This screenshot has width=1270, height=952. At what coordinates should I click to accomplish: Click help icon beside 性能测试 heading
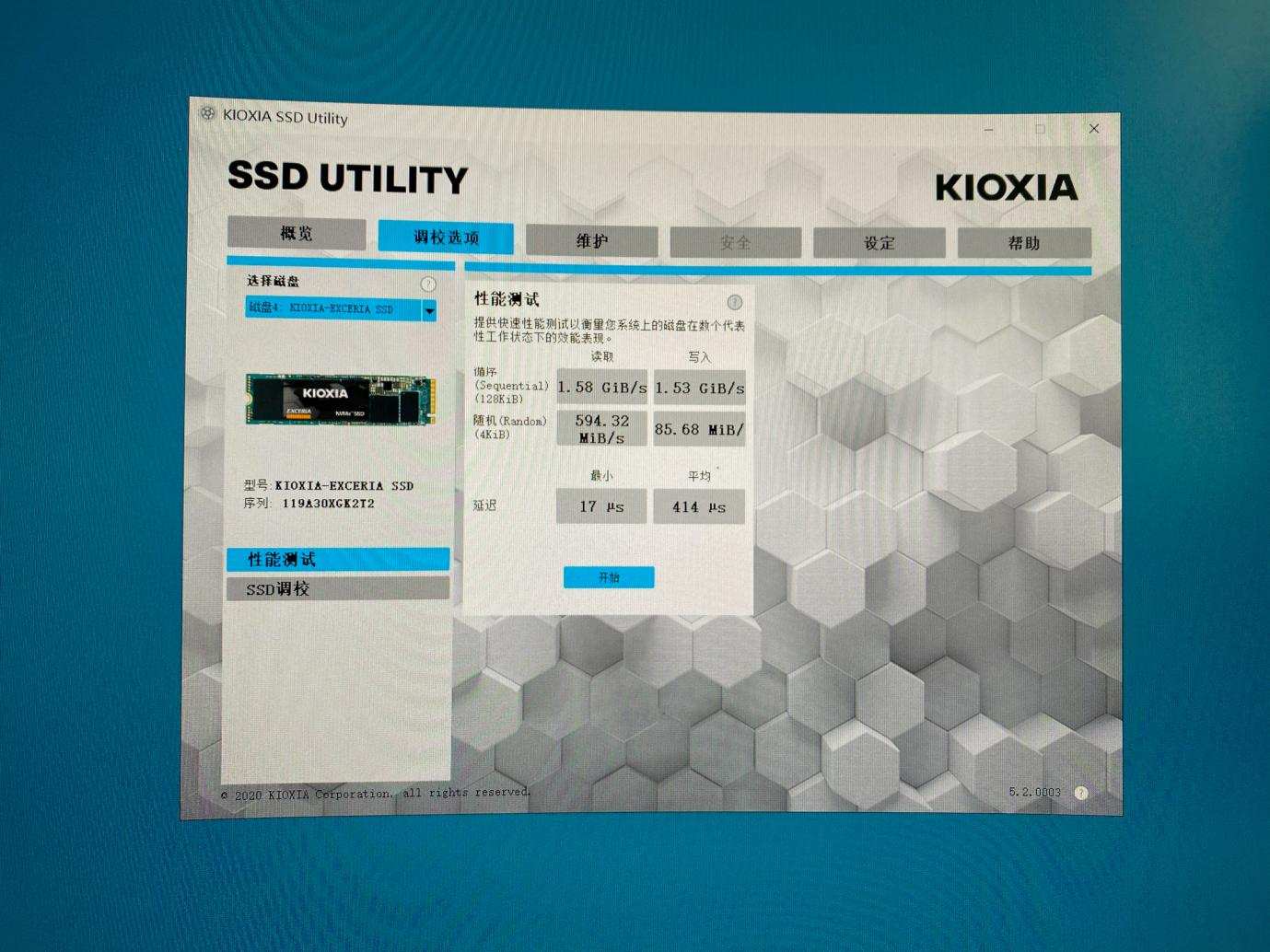tap(734, 302)
